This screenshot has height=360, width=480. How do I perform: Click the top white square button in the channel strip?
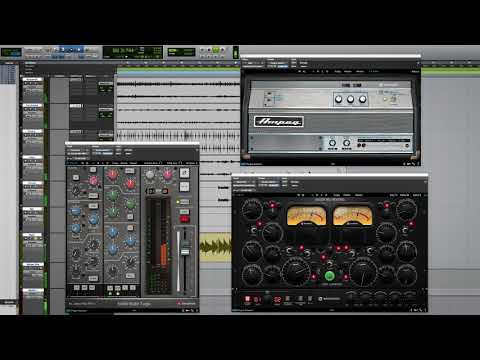tap(184, 173)
